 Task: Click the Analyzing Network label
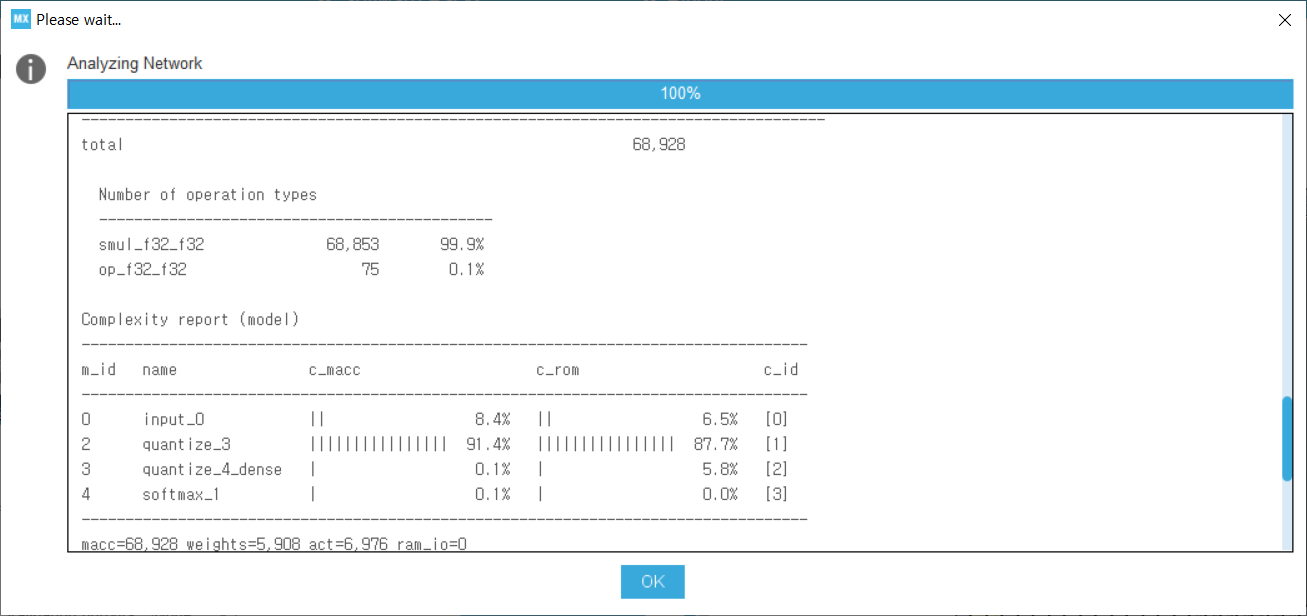pyautogui.click(x=135, y=64)
